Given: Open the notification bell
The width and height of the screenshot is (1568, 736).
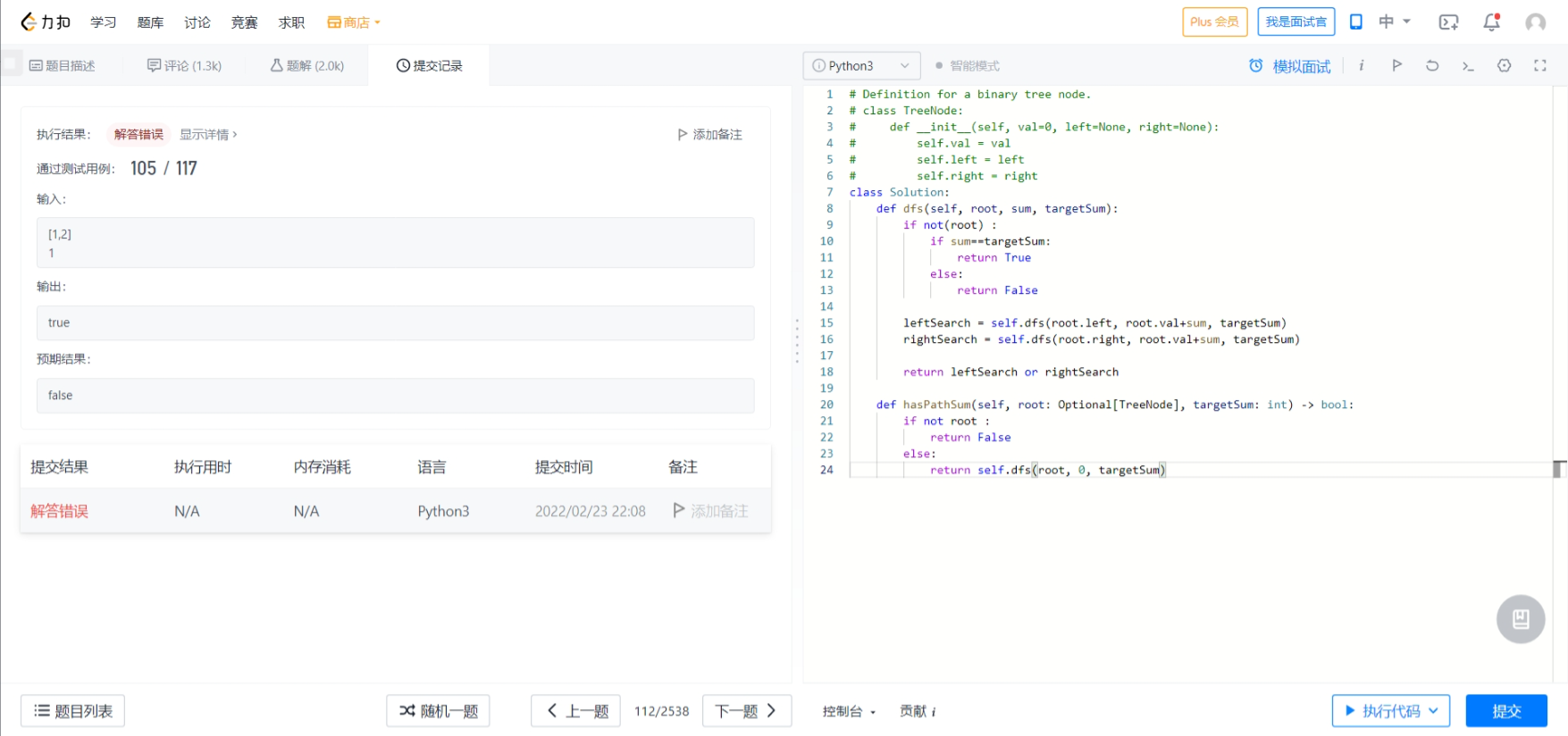Looking at the screenshot, I should click(1492, 22).
